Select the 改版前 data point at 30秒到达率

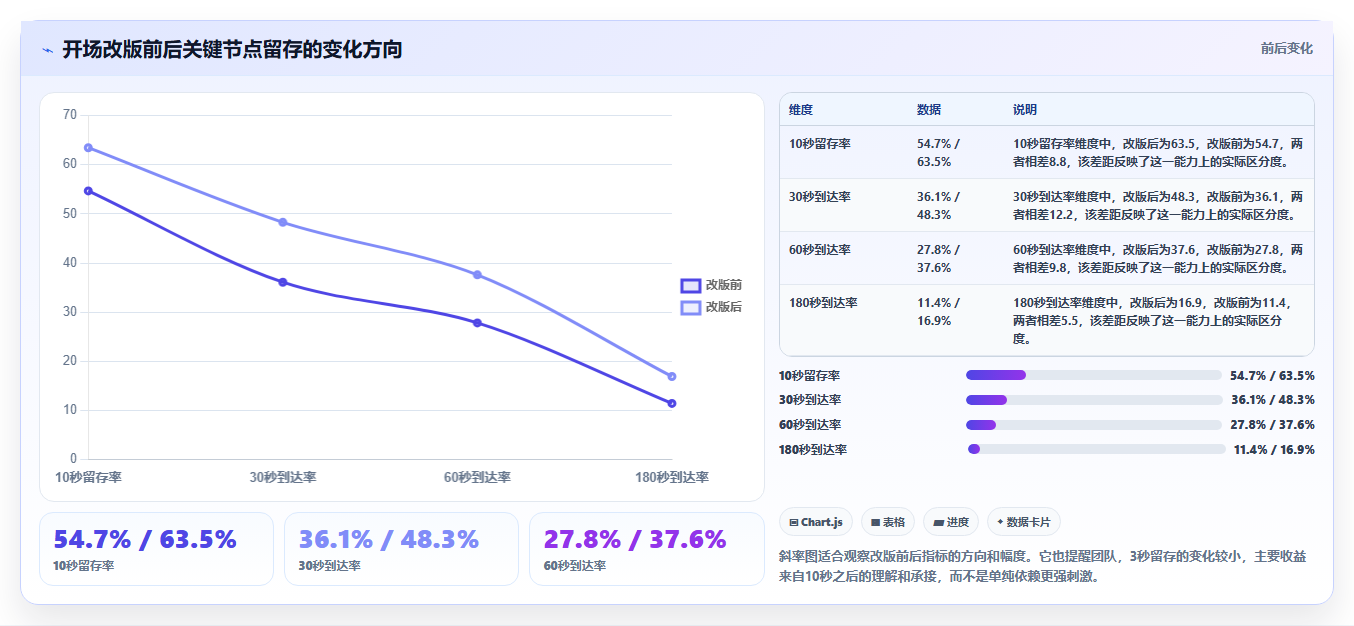click(x=283, y=282)
